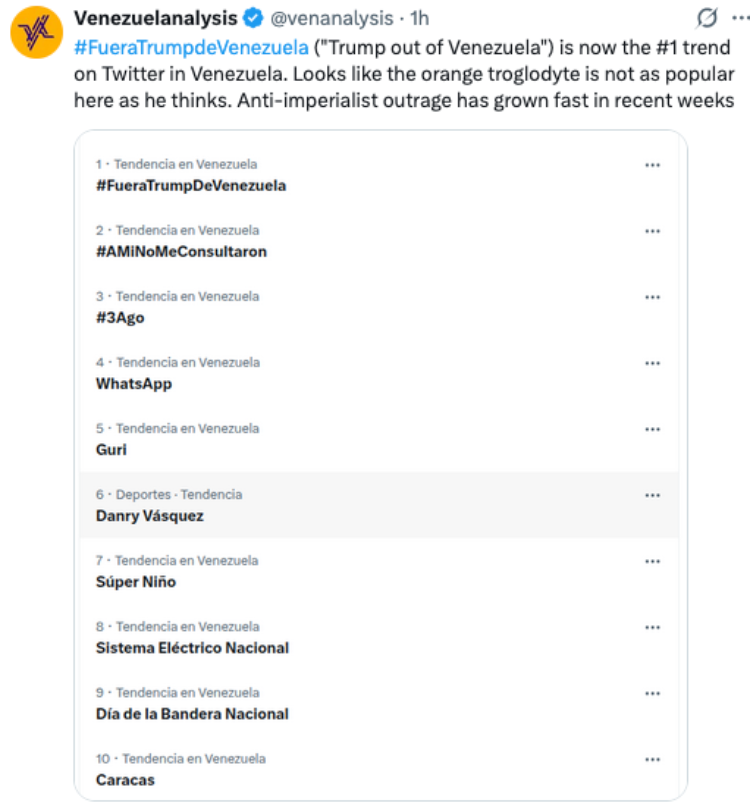
Task: Open three-dot menu beside WhatsApp trend
Action: (653, 363)
